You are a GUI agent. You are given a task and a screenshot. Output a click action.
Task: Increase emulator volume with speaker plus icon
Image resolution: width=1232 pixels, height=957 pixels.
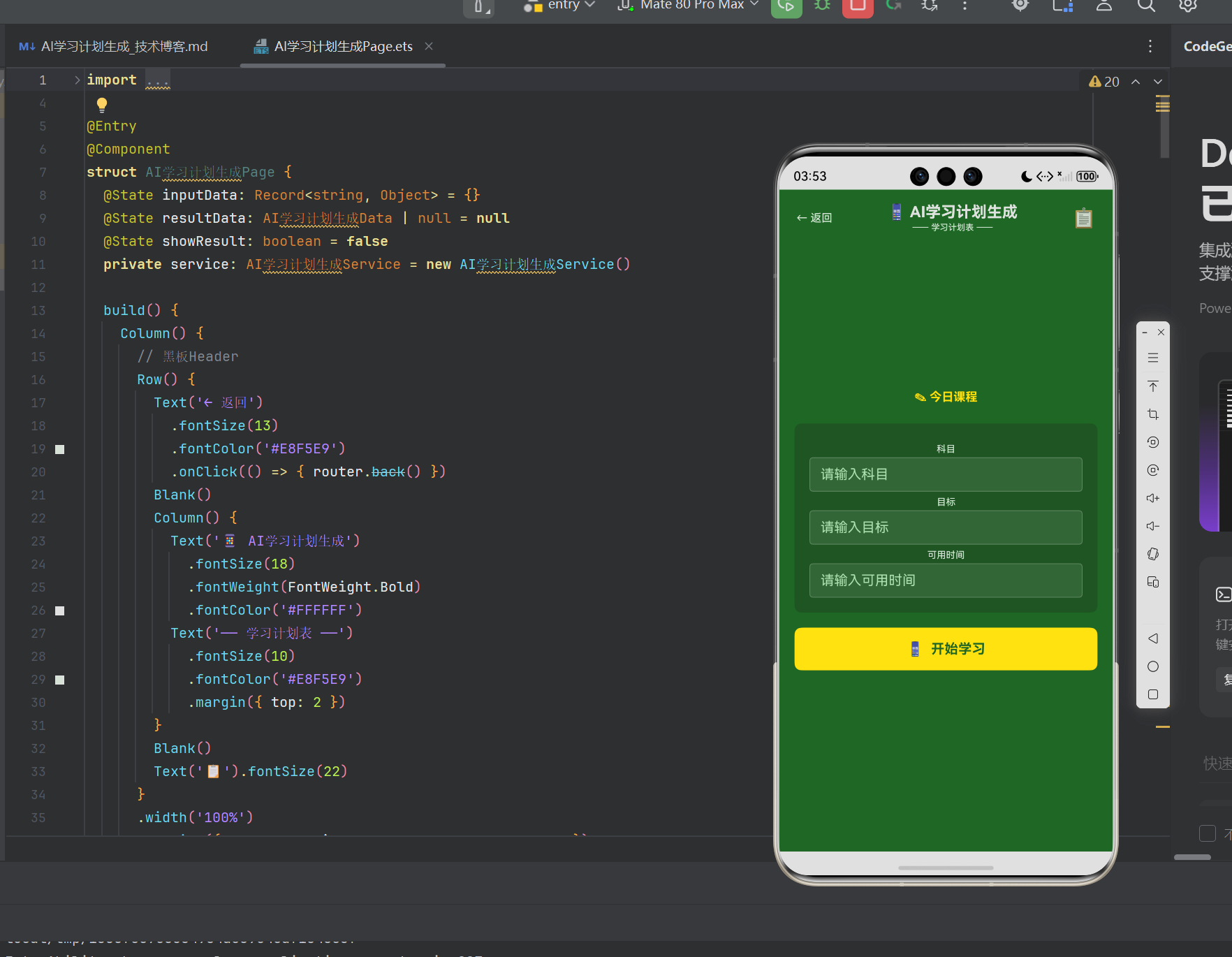(x=1153, y=498)
